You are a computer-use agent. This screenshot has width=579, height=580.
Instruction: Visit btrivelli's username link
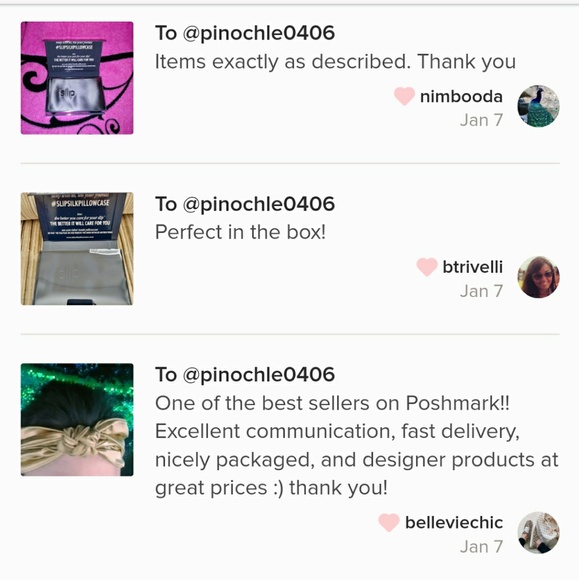[473, 267]
